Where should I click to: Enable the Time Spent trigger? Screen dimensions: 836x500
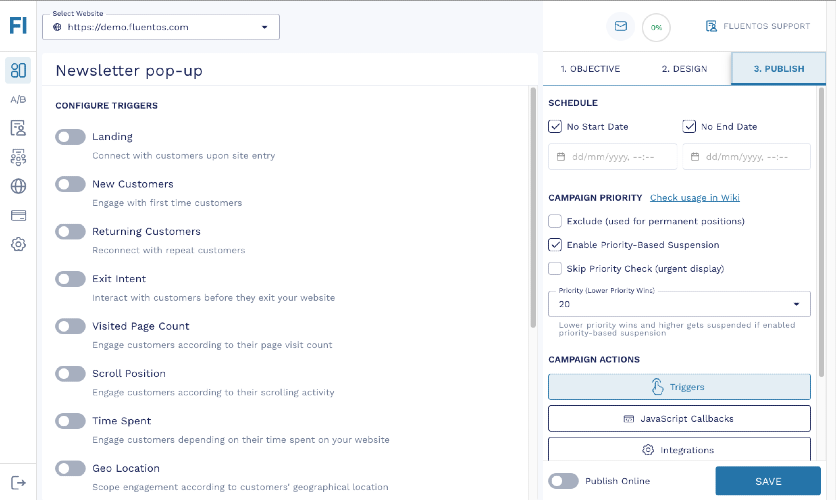point(70,421)
